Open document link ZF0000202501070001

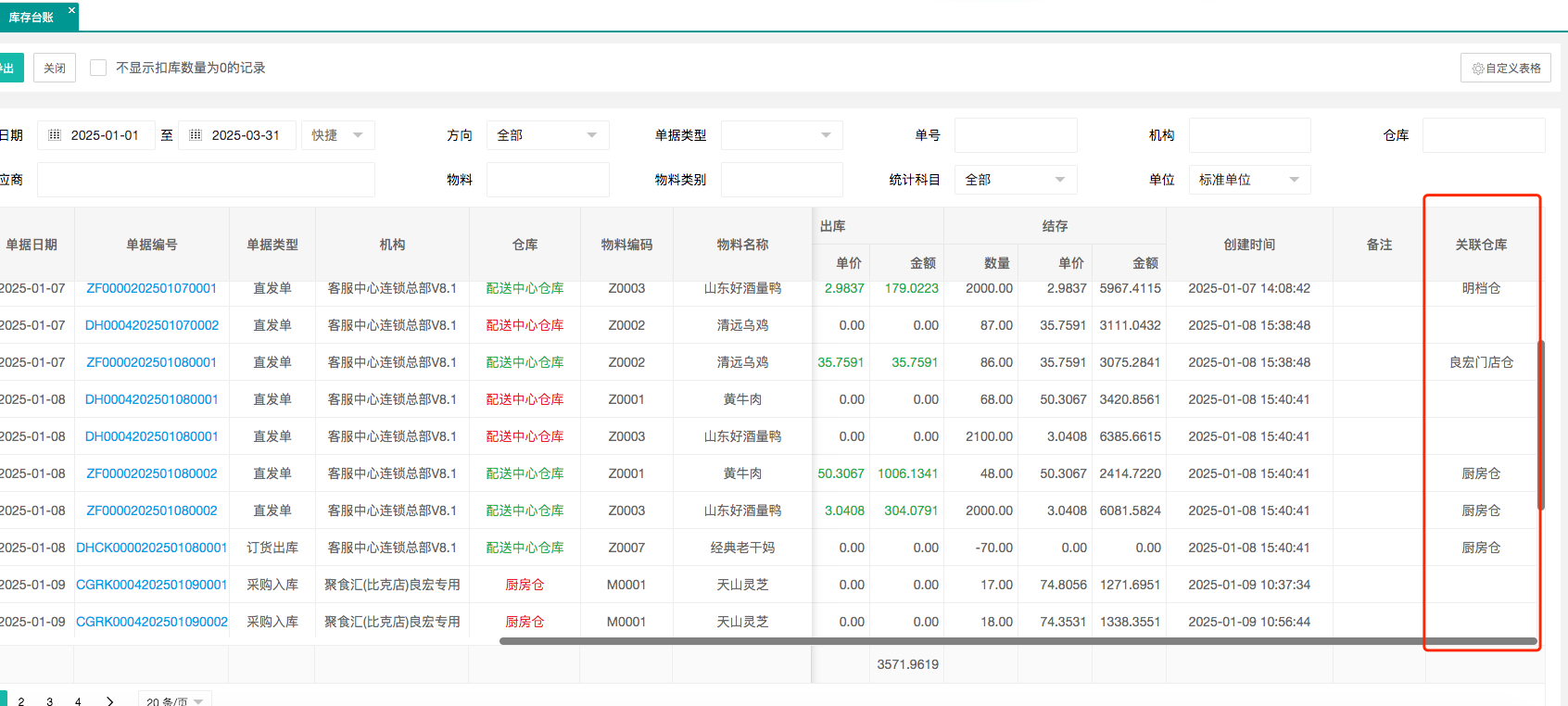(151, 288)
